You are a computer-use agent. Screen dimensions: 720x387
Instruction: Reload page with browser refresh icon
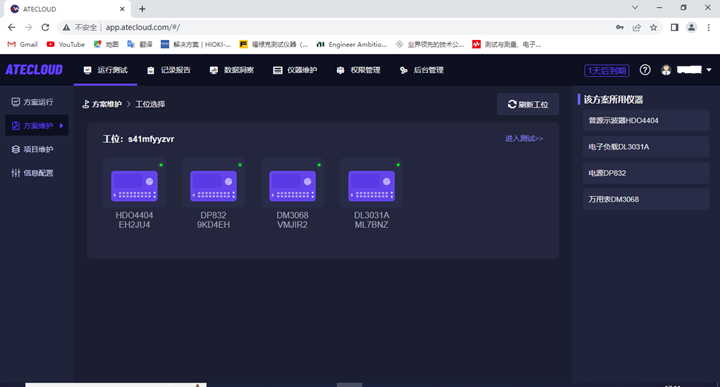click(45, 28)
